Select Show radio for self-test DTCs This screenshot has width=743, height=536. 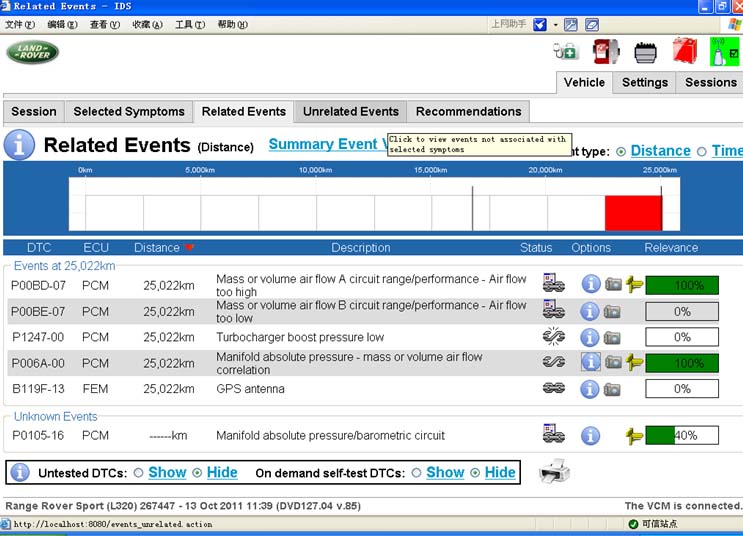click(x=416, y=473)
